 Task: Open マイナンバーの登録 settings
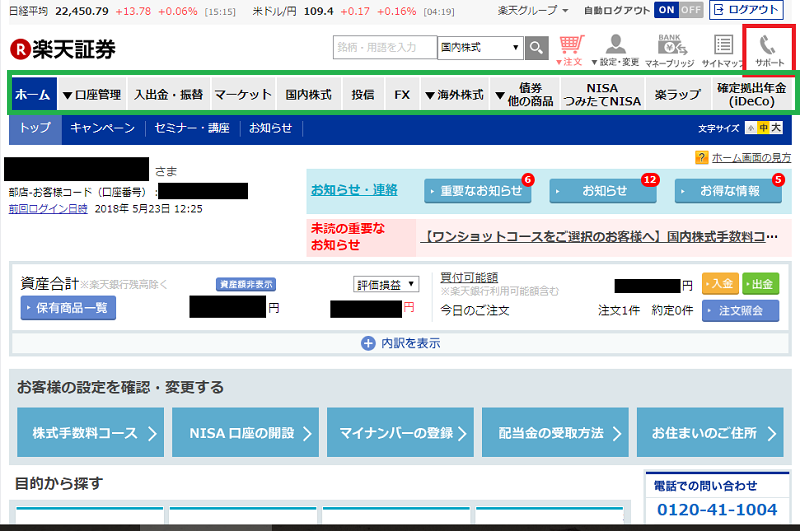[401, 433]
